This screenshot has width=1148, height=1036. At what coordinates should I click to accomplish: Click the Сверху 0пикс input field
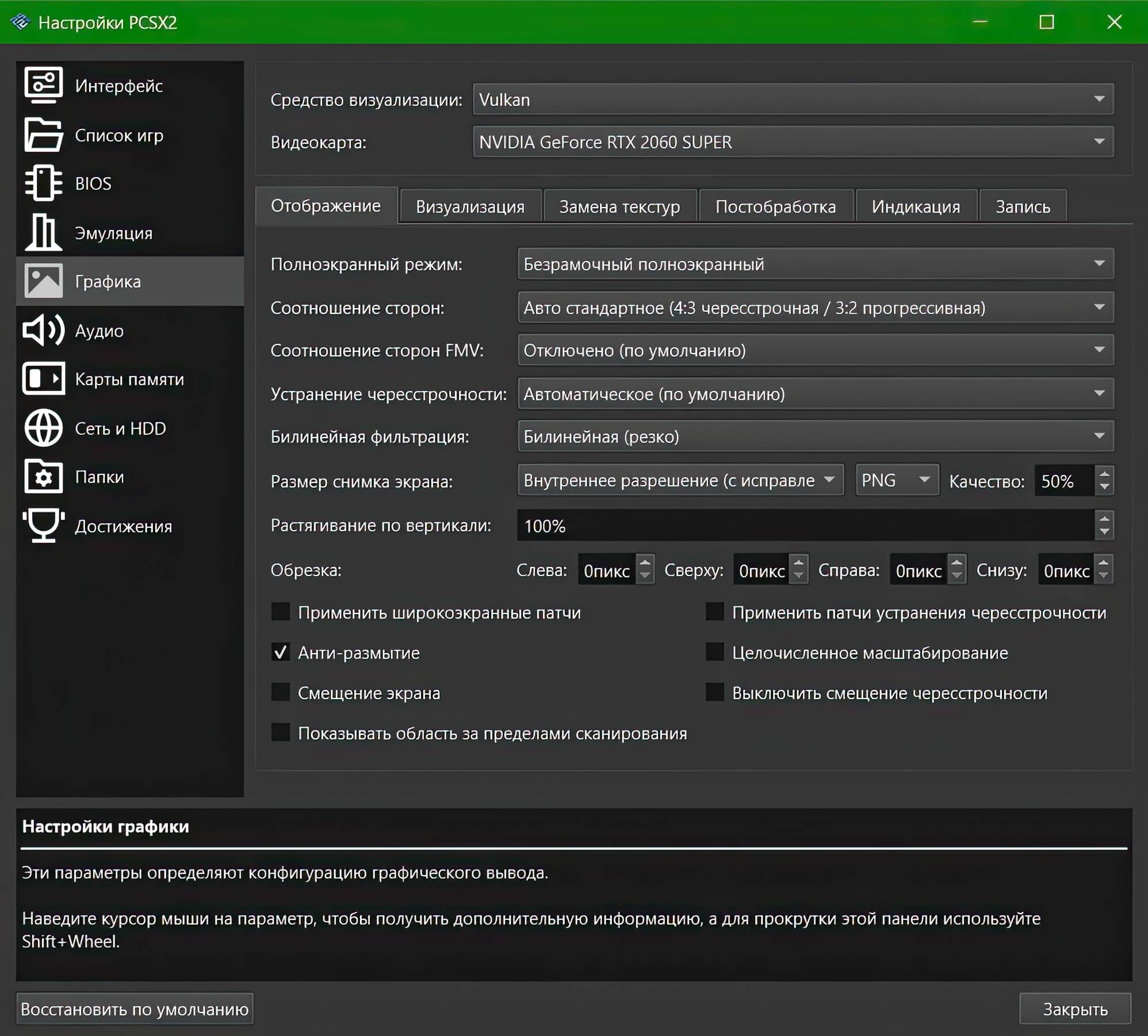761,570
